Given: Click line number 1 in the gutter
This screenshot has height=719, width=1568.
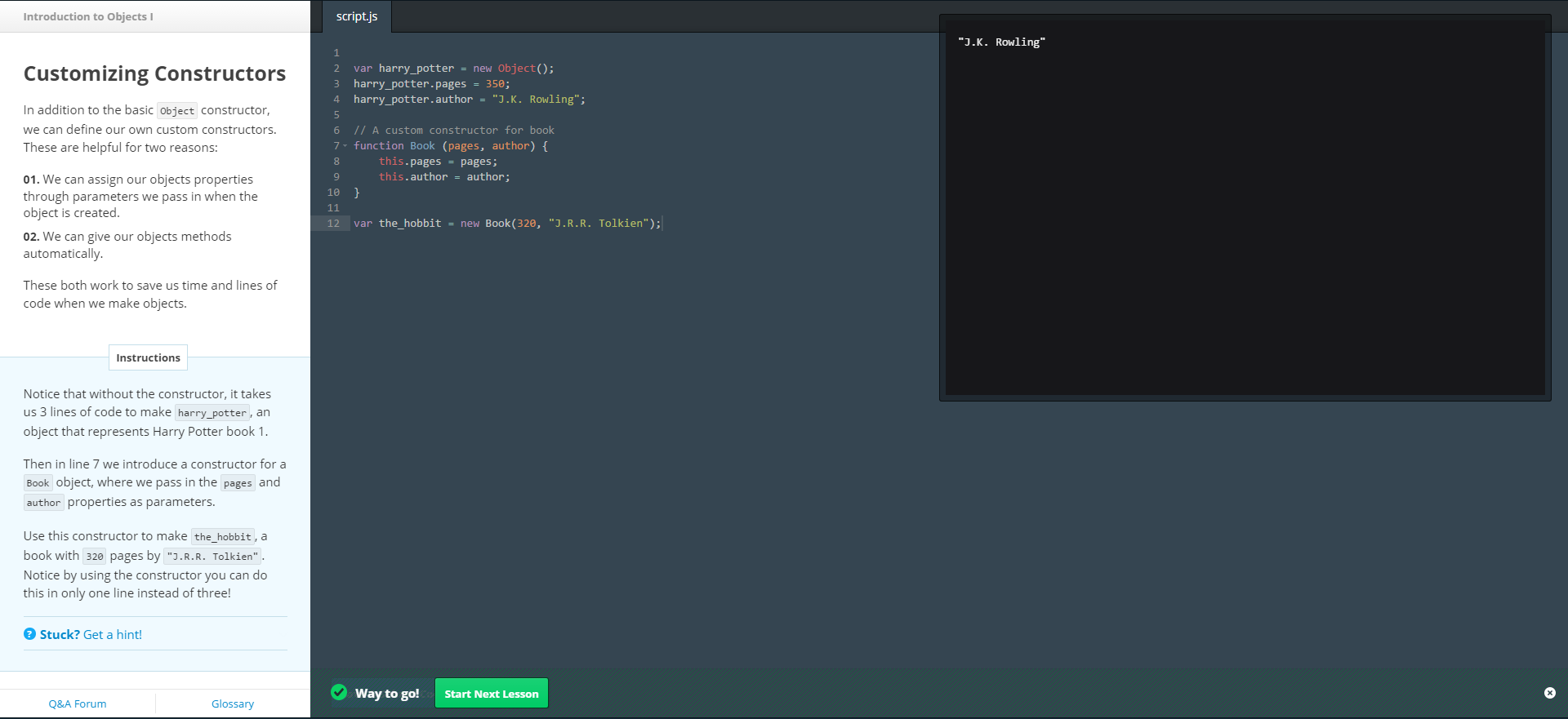Looking at the screenshot, I should [x=336, y=52].
